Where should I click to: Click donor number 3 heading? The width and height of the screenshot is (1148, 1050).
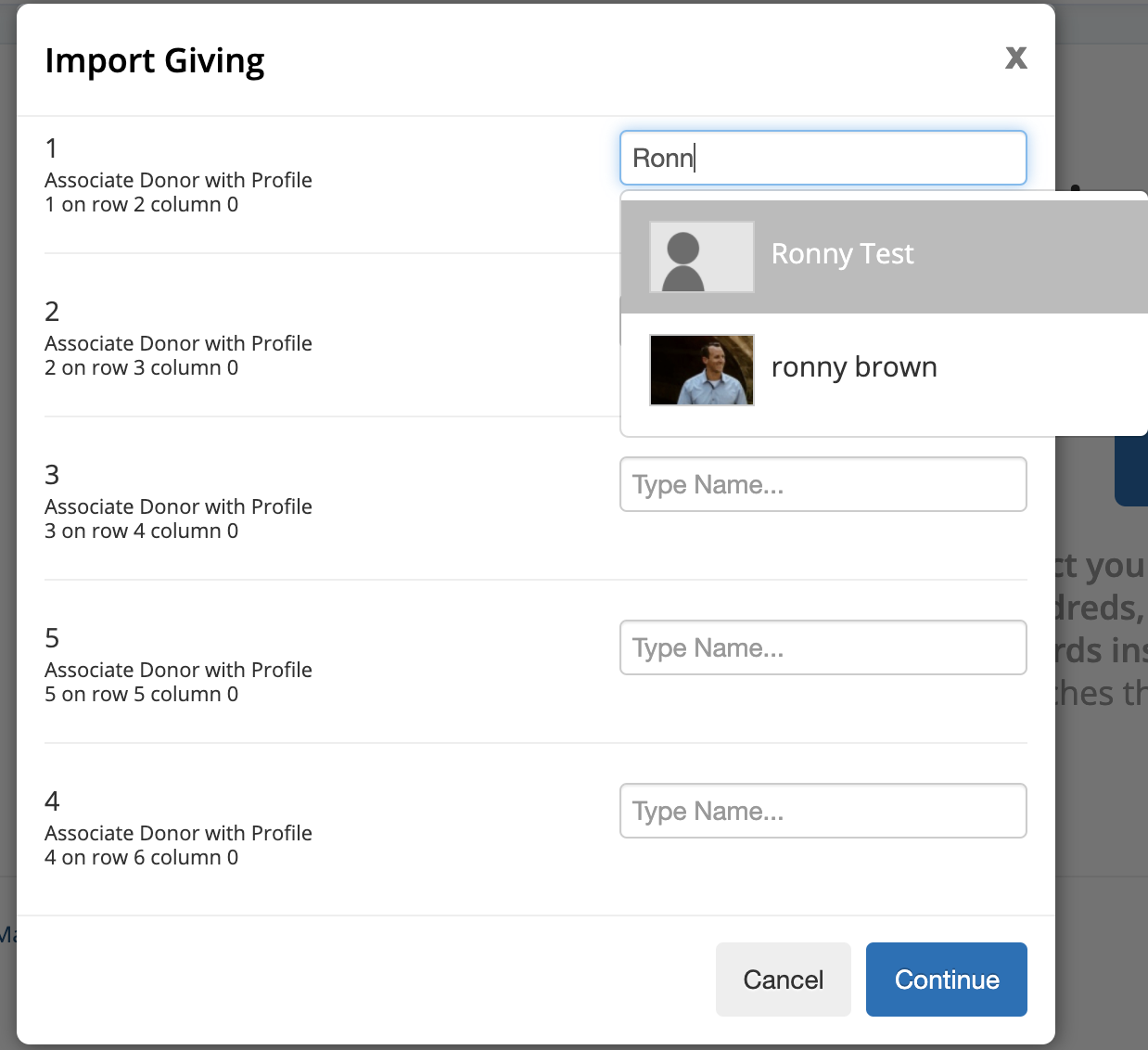coord(52,475)
